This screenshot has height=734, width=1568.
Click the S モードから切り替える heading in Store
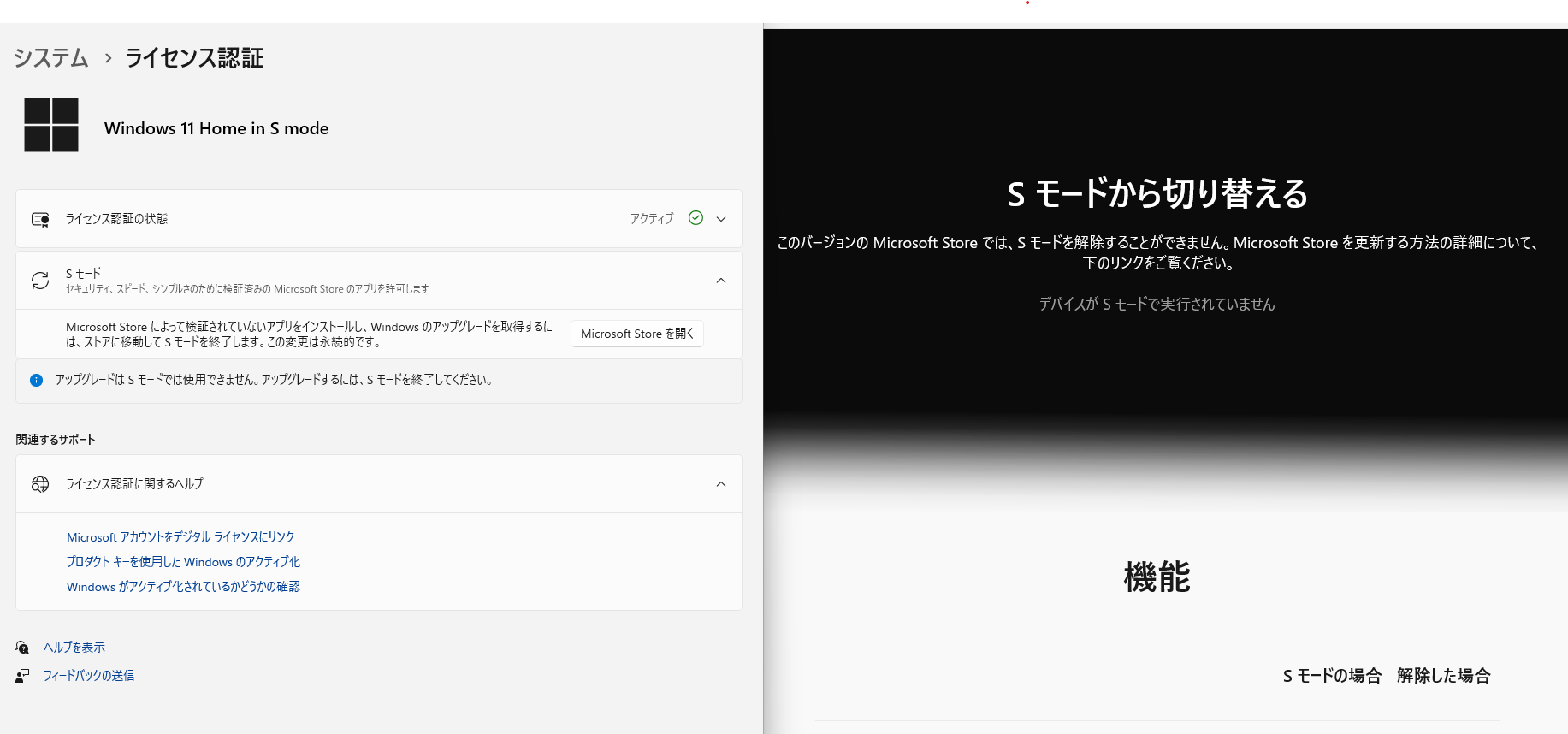coord(1157,193)
